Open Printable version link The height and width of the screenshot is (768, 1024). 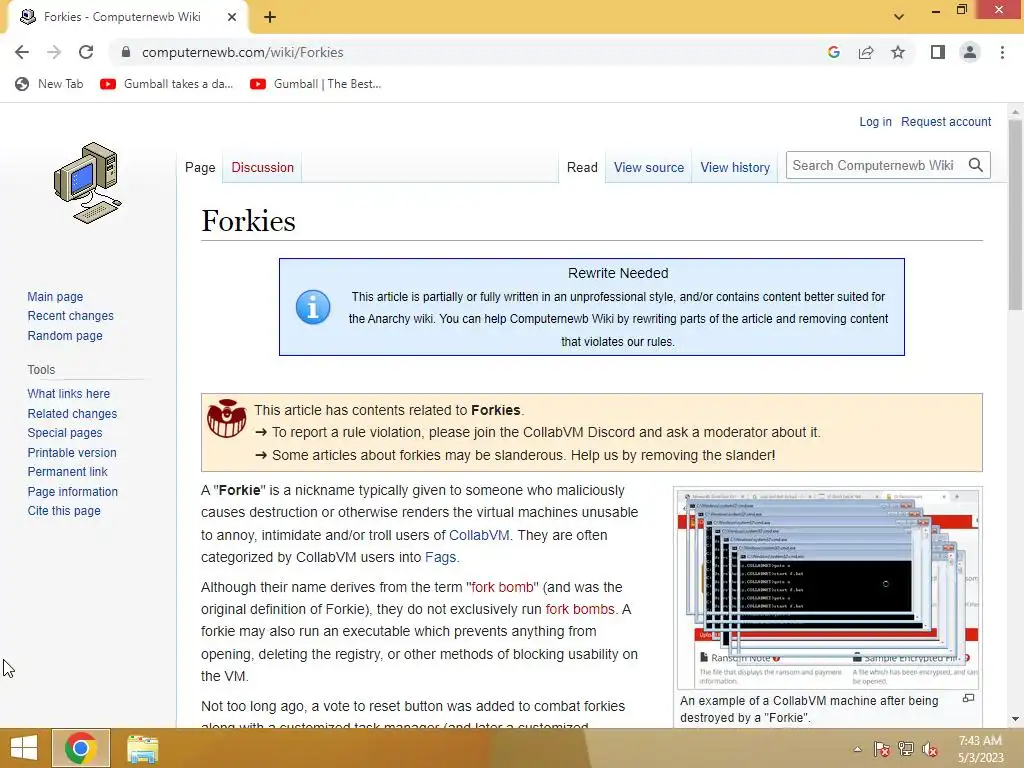72,453
